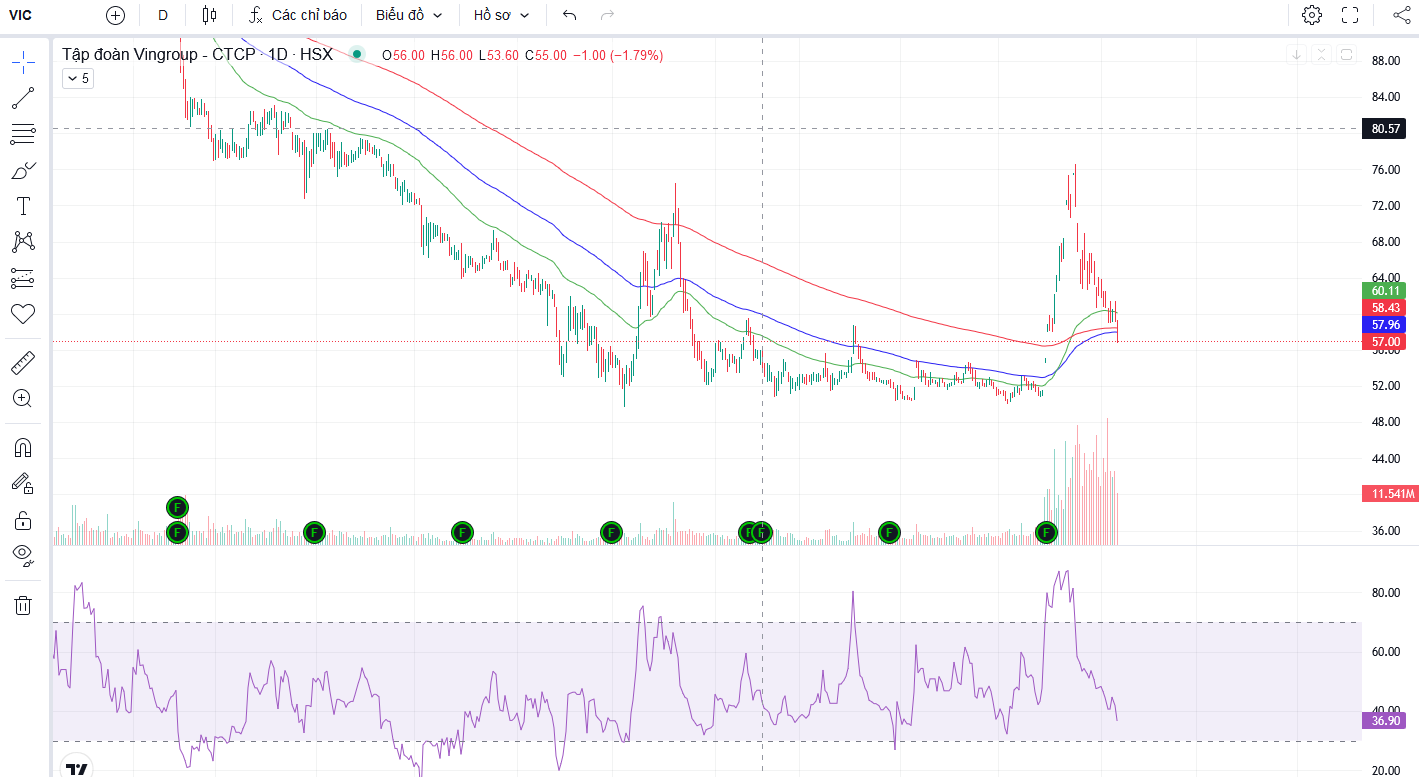Enter fullscreen chart mode

point(1350,15)
